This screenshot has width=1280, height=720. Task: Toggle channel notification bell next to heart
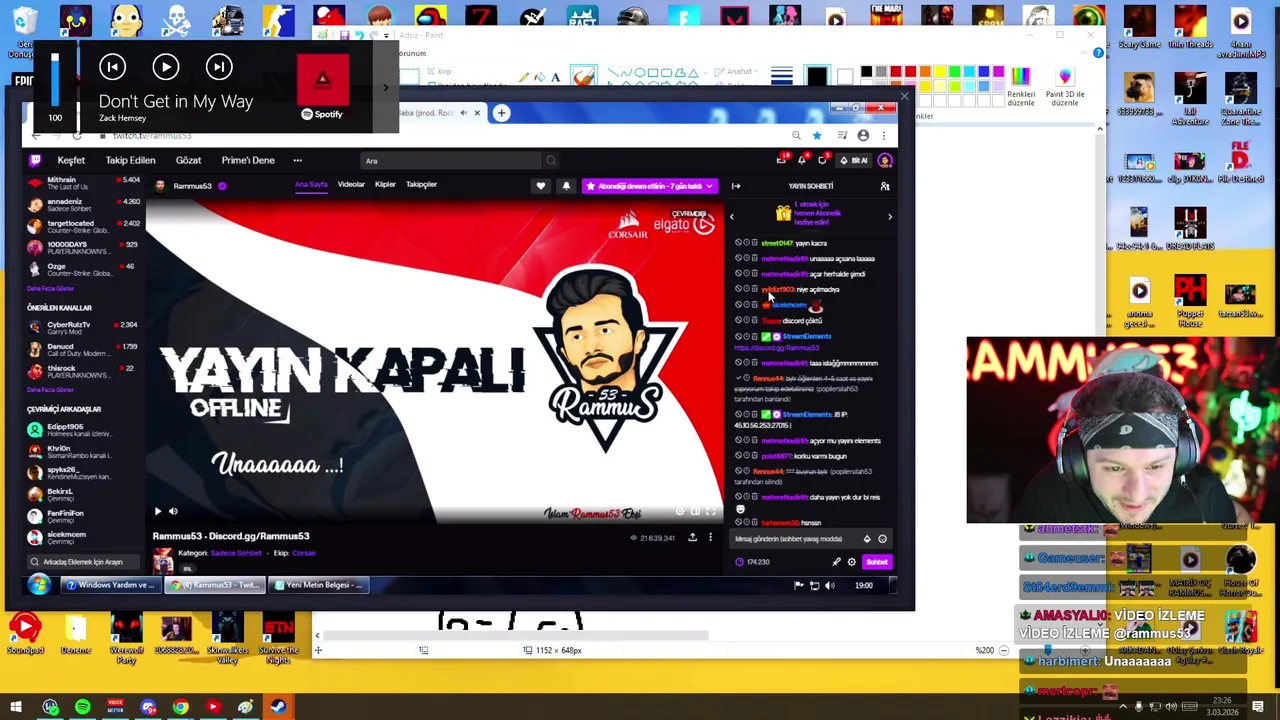coord(566,186)
